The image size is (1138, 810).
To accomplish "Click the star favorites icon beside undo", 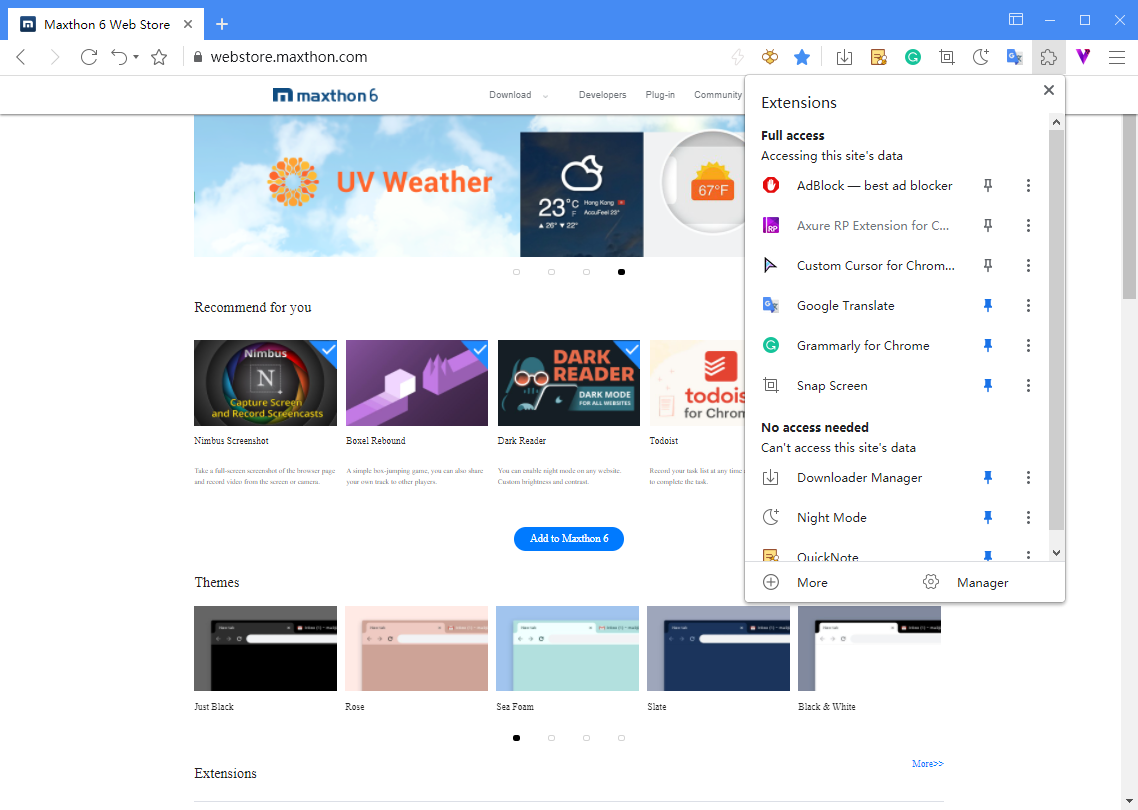I will [x=159, y=57].
